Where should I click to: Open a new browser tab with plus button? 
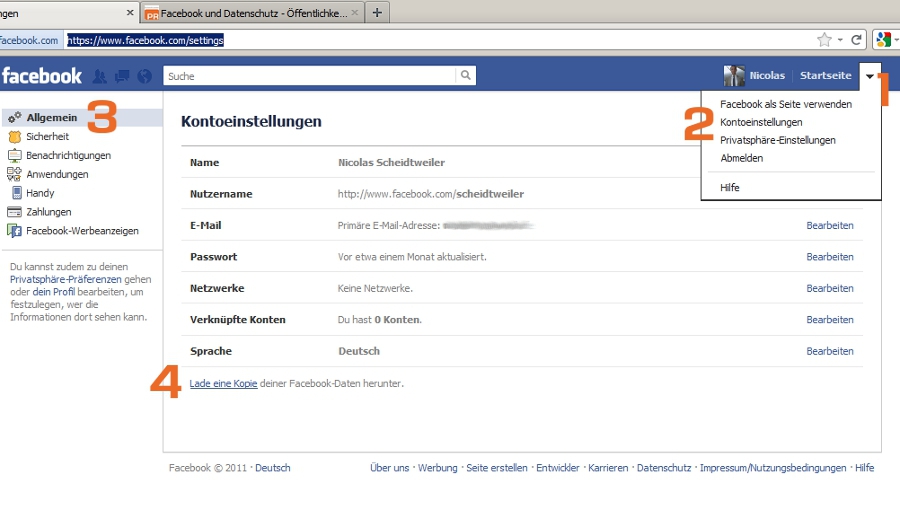(377, 13)
